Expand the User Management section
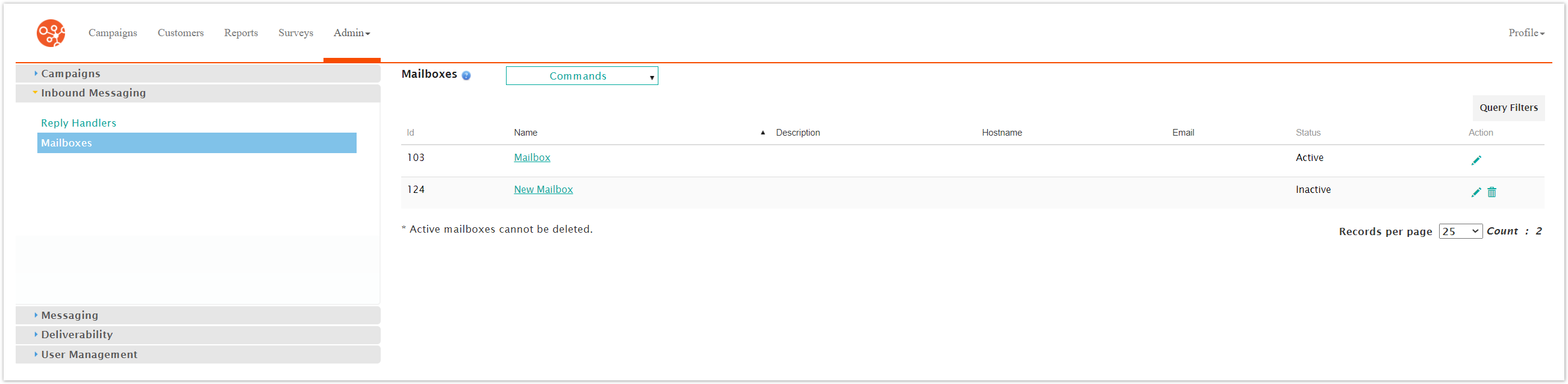 [89, 354]
